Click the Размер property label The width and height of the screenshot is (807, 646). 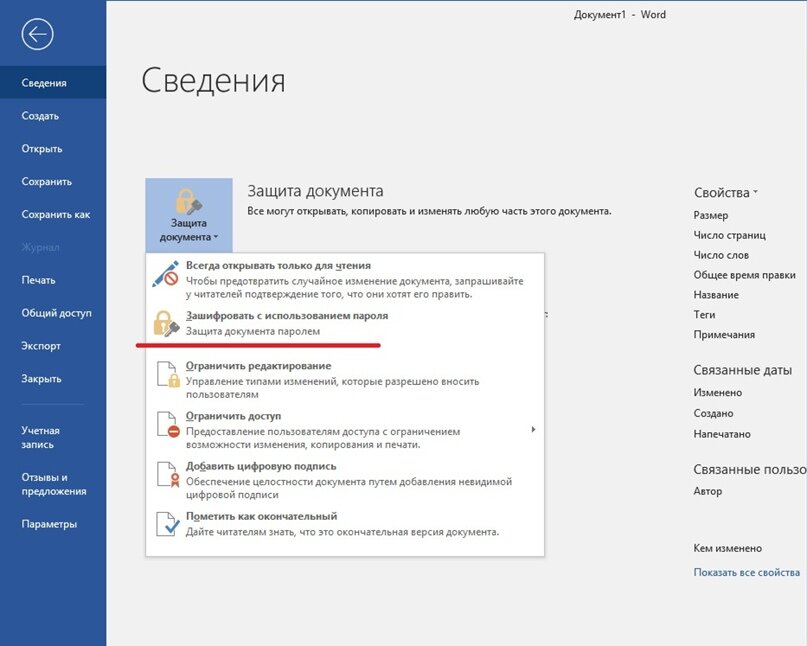[x=710, y=215]
